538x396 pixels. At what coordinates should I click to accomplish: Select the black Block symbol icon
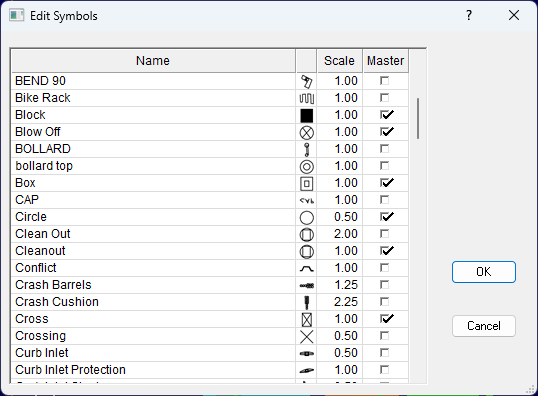point(306,115)
